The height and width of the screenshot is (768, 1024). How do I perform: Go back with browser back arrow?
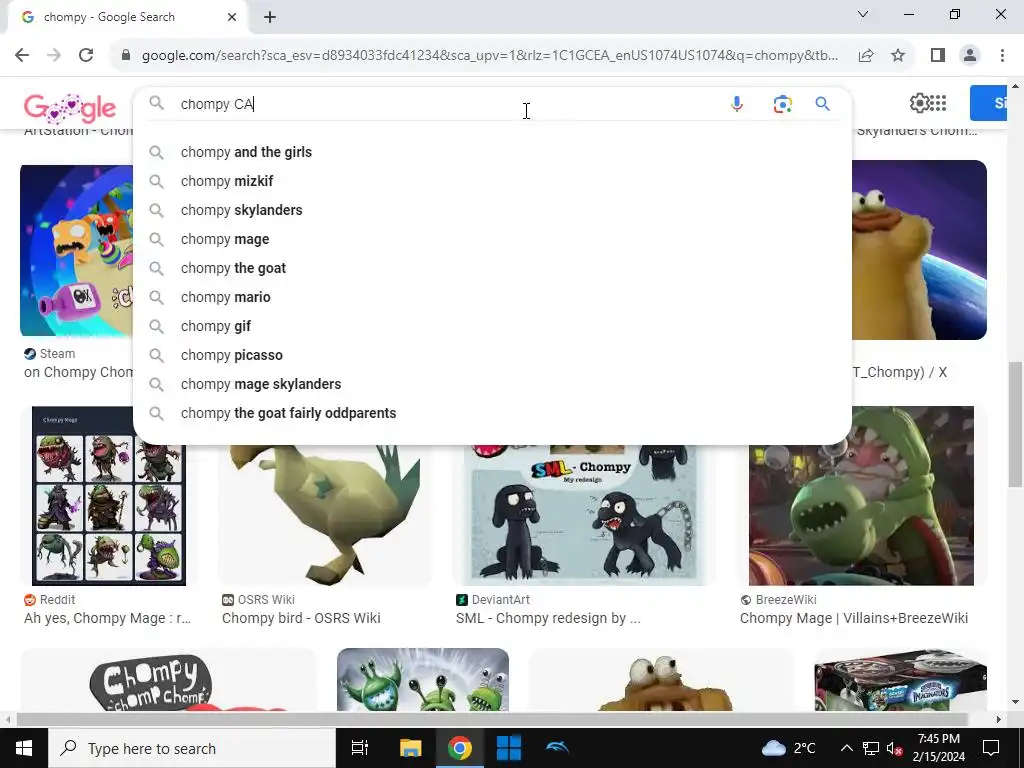[x=22, y=56]
